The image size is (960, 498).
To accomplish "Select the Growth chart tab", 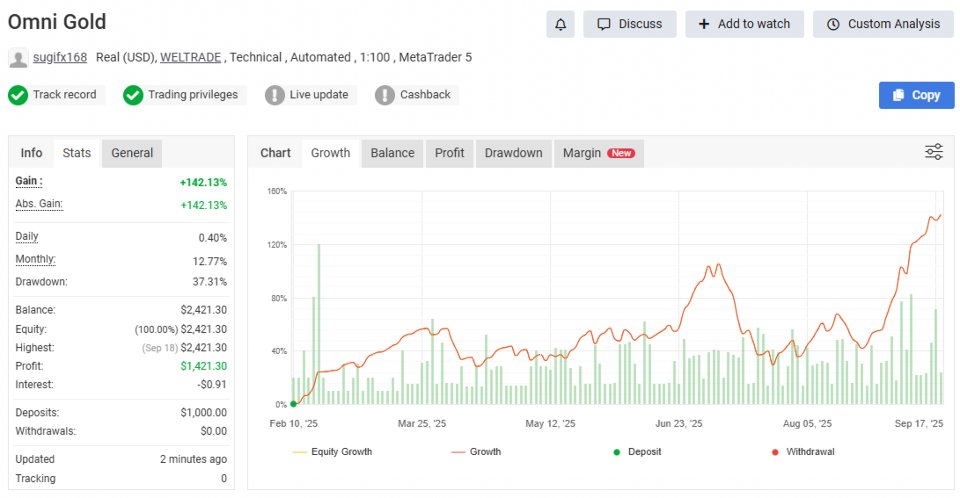I will (x=331, y=153).
